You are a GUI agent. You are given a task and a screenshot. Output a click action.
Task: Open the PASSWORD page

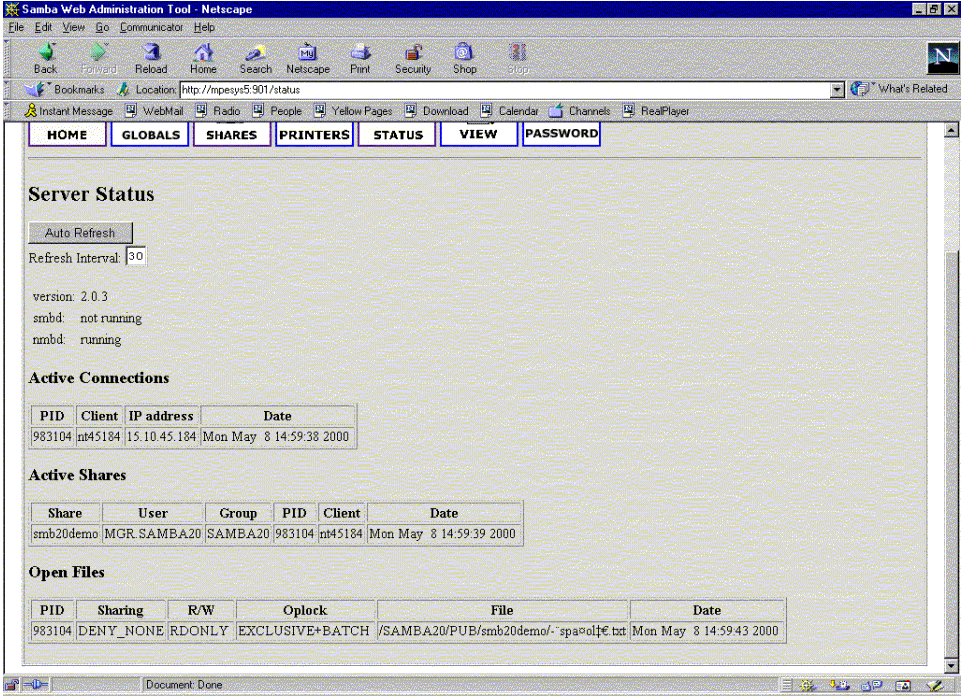(x=561, y=133)
